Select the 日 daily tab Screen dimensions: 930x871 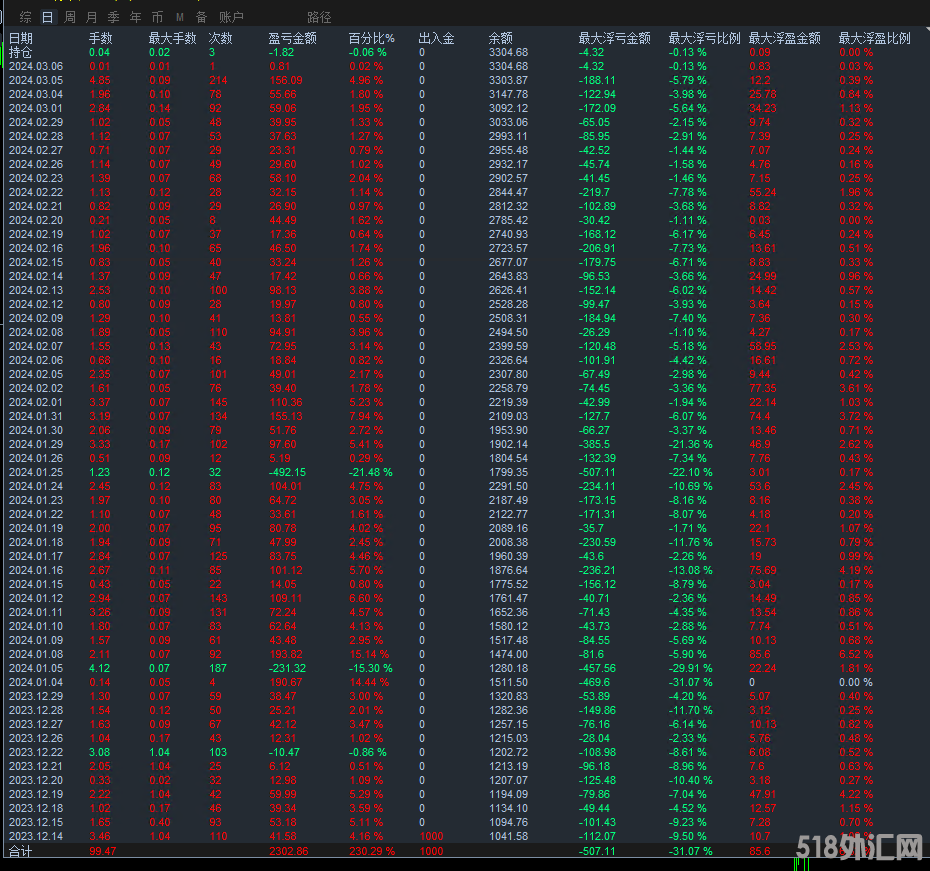[x=47, y=17]
